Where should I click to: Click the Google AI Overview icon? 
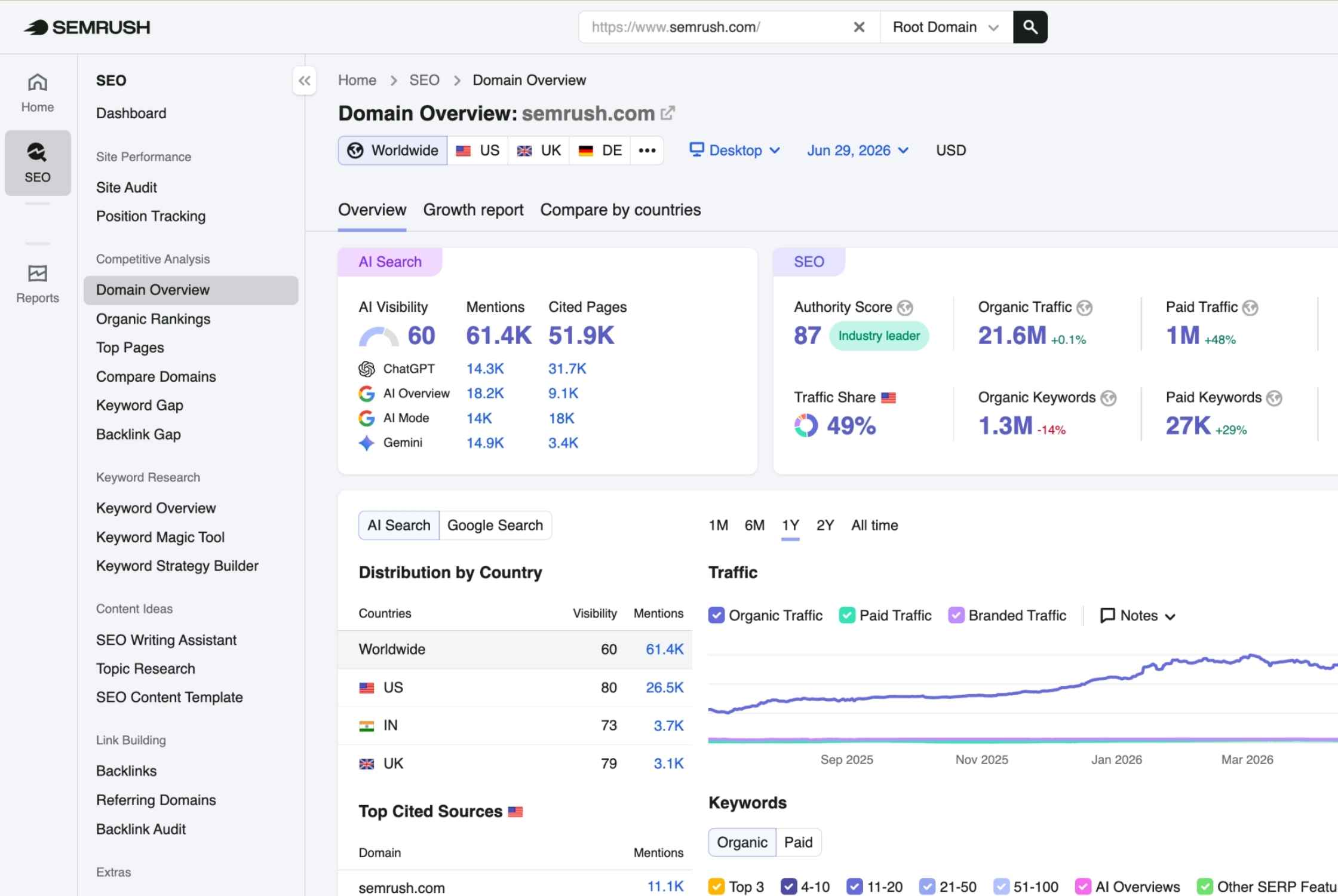367,394
